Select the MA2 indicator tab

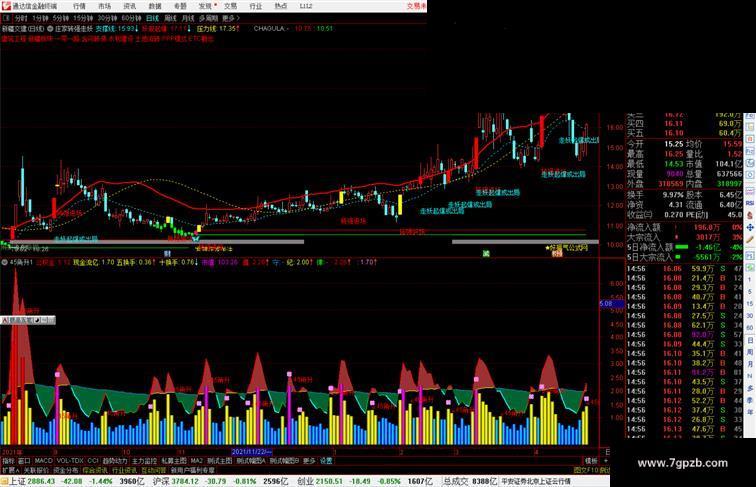pyautogui.click(x=197, y=461)
